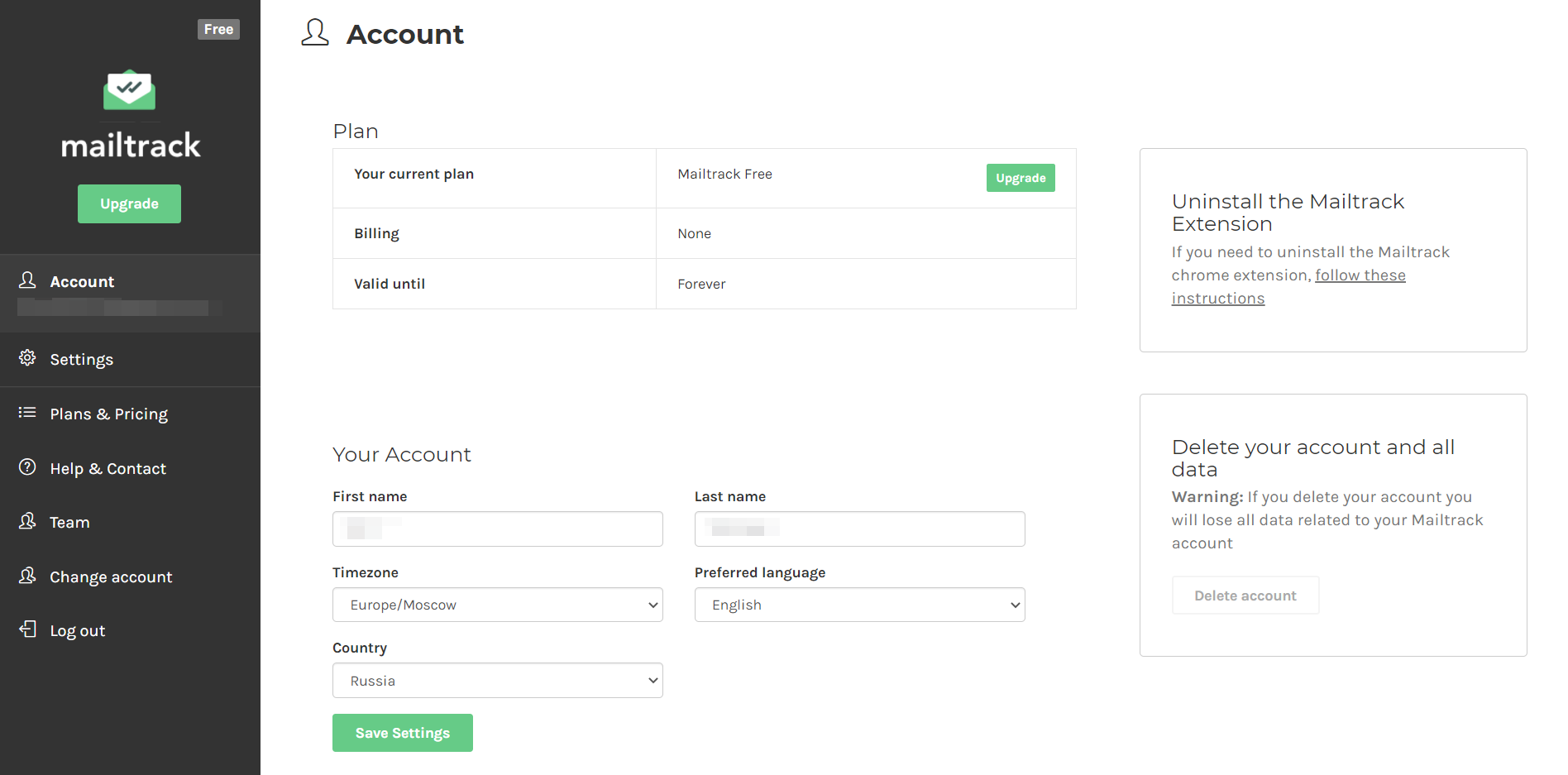
Task: Click the Account person icon in sidebar
Action: (x=27, y=280)
